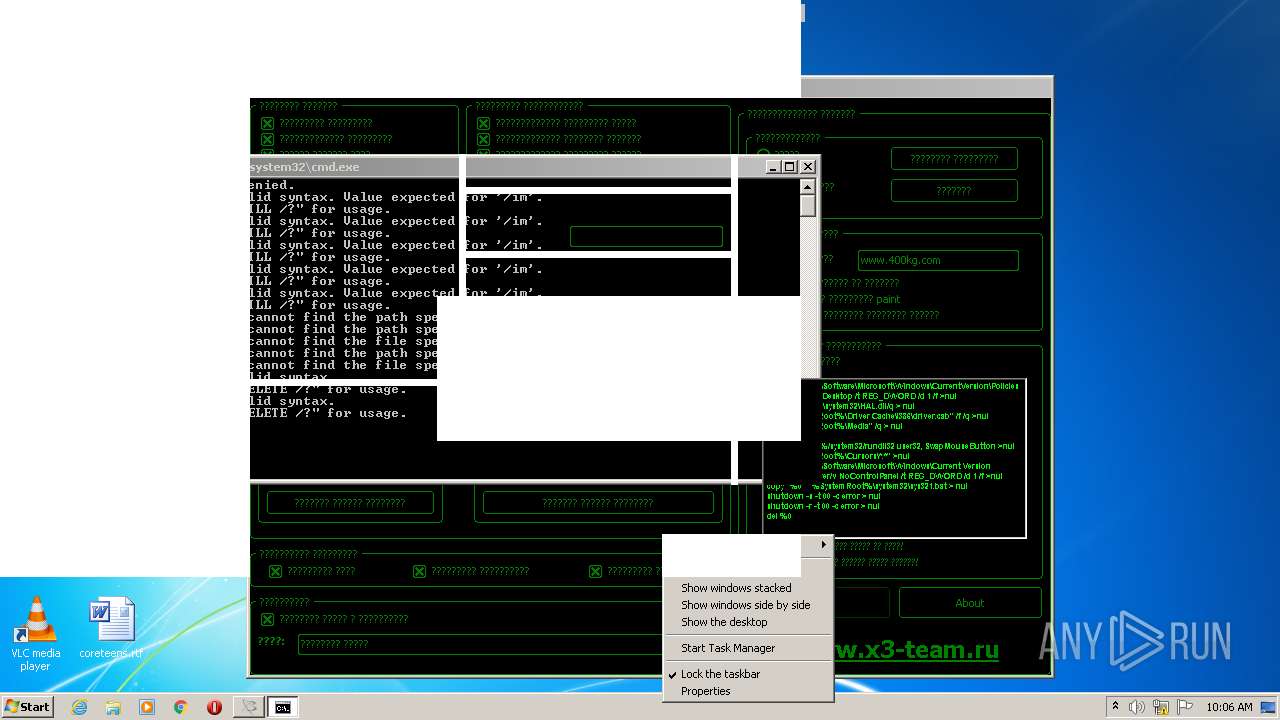This screenshot has height=720, width=1280.
Task: Focus the www.400kg.com text field
Action: coord(938,260)
